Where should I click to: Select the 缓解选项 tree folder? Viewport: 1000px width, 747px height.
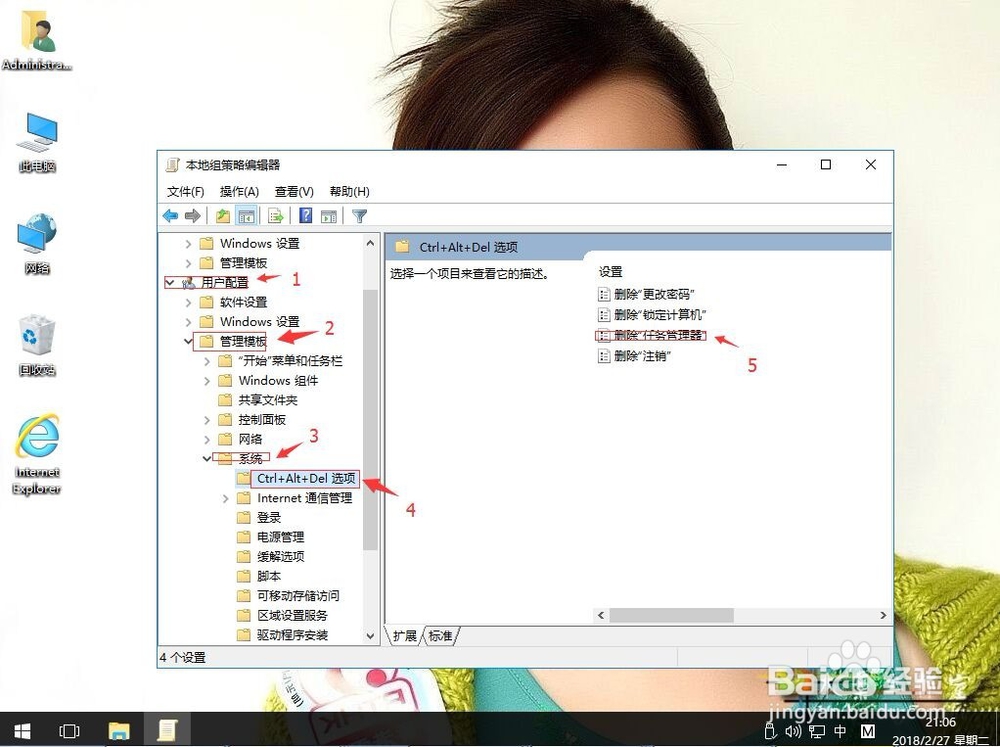coord(271,556)
